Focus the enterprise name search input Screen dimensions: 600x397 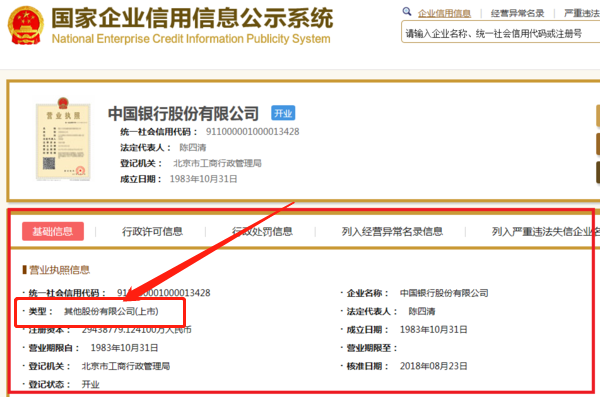tap(501, 32)
